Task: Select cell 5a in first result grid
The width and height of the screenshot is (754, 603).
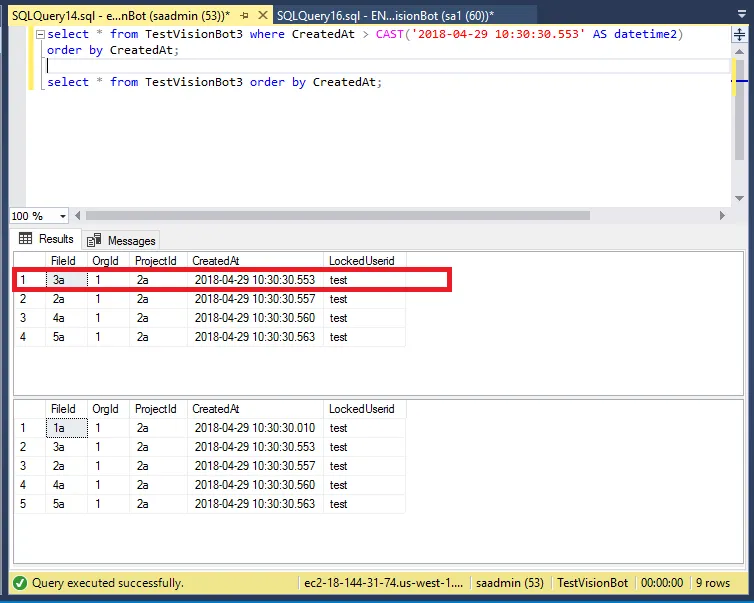Action: [x=66, y=337]
